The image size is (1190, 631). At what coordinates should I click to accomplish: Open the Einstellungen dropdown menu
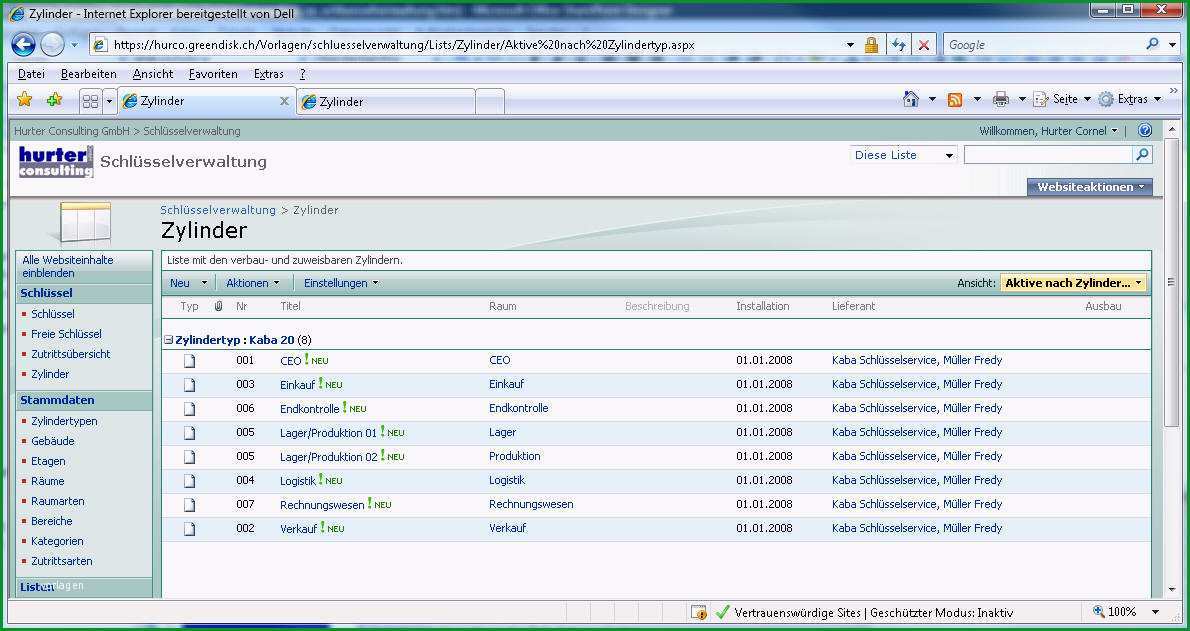(x=341, y=283)
